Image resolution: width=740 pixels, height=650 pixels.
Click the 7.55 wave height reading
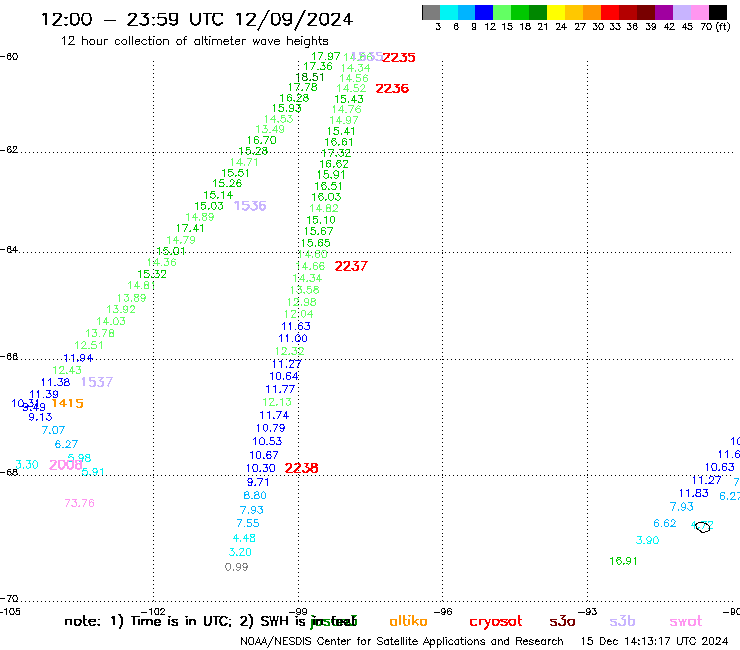tap(248, 523)
